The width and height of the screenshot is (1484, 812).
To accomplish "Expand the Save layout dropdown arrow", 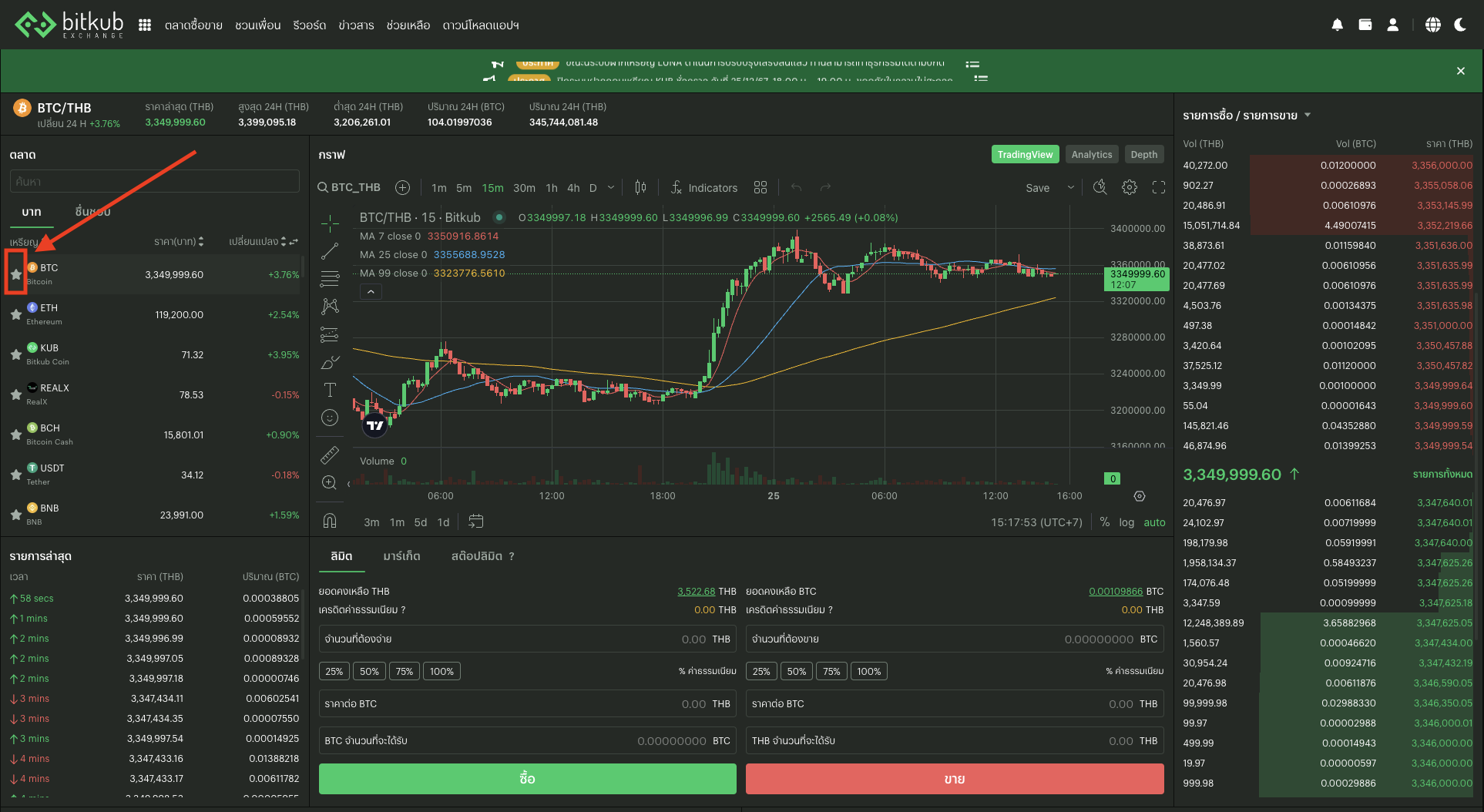I will [1070, 187].
